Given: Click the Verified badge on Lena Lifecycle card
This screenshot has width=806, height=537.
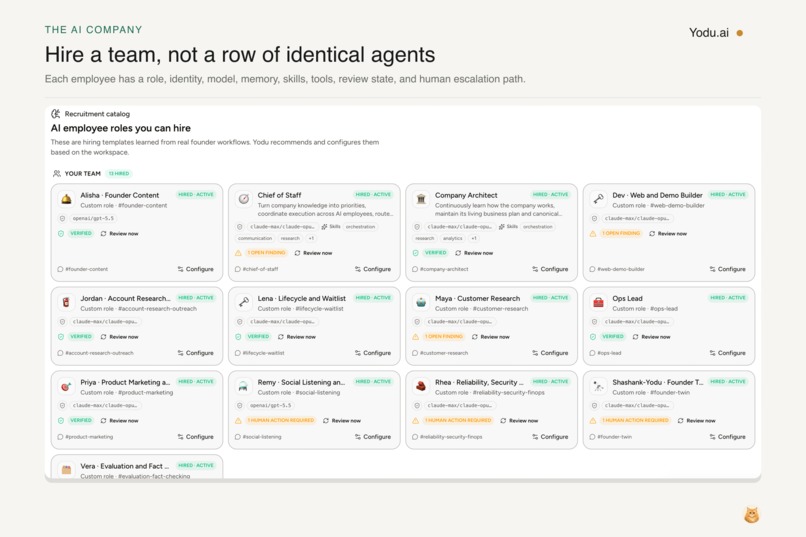Looking at the screenshot, I should pyautogui.click(x=258, y=337).
